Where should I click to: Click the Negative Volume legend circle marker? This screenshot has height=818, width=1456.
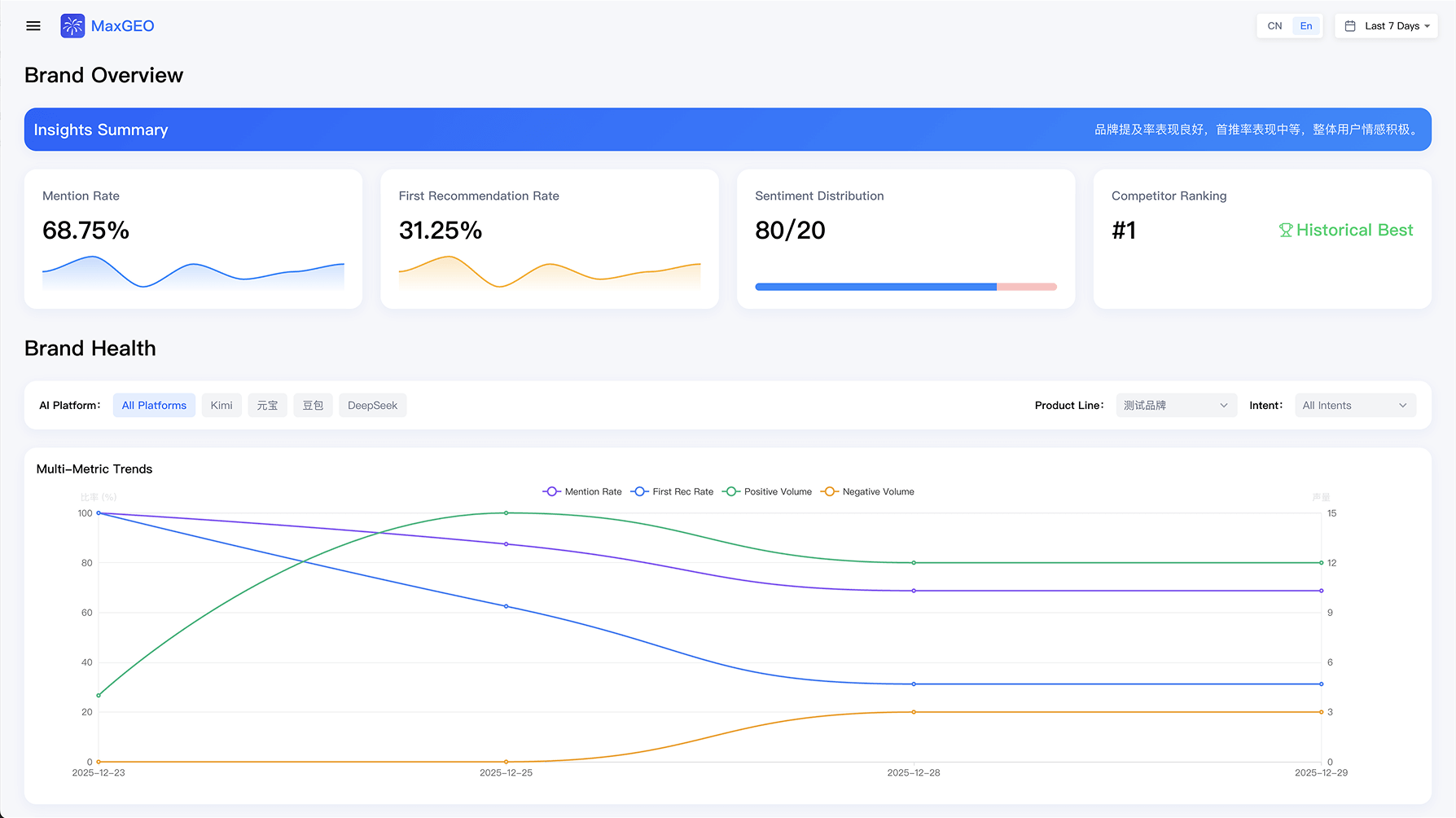[x=830, y=491]
